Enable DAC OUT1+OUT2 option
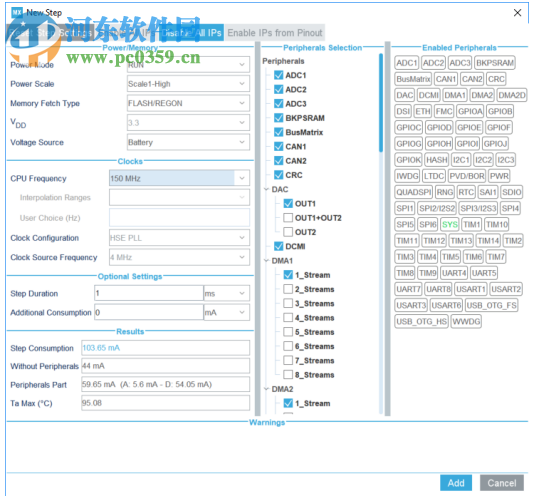Image resolution: width=535 pixels, height=500 pixels. point(288,218)
